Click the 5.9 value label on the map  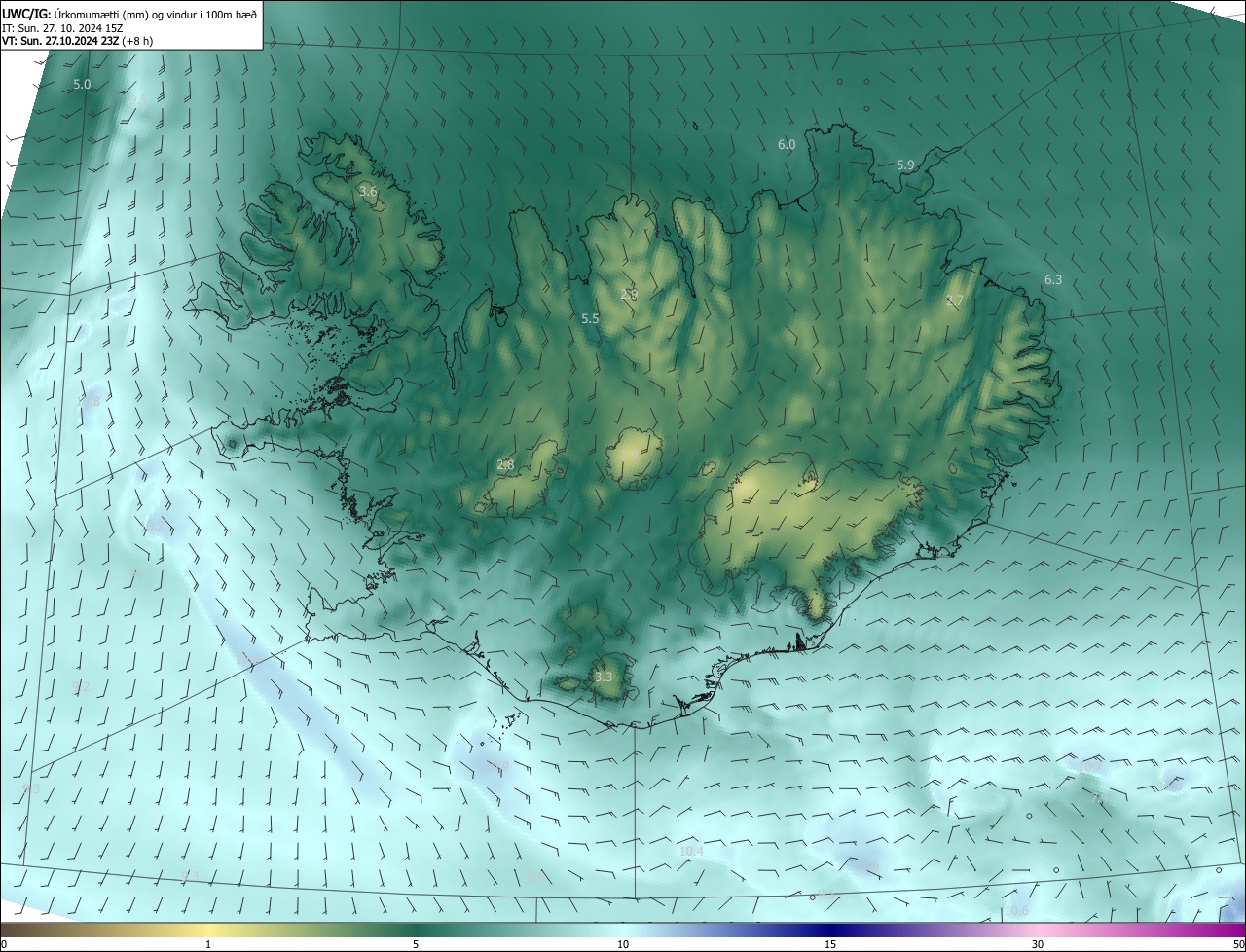905,165
